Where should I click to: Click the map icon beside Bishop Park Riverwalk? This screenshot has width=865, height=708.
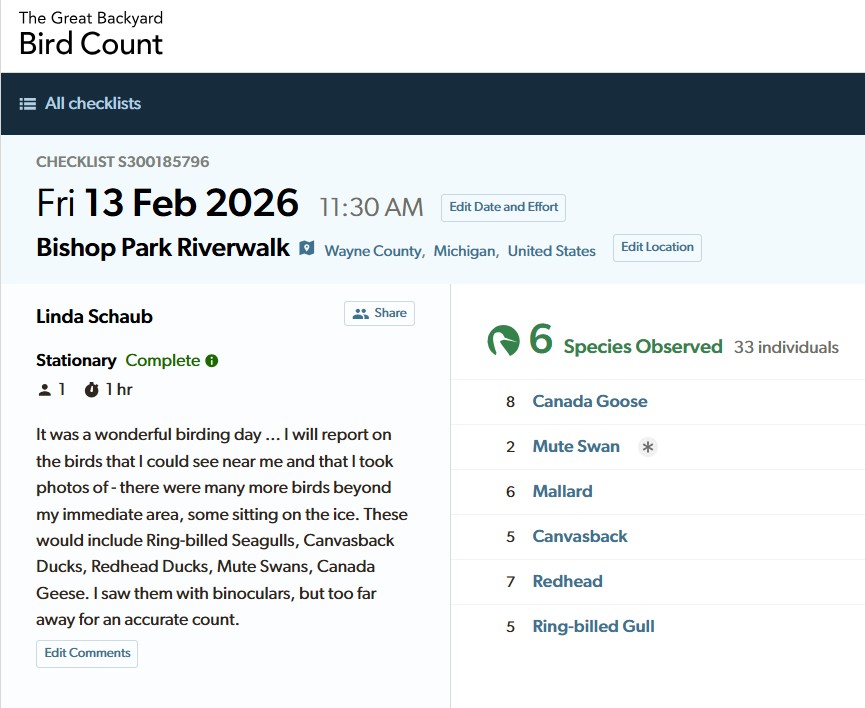coord(307,248)
